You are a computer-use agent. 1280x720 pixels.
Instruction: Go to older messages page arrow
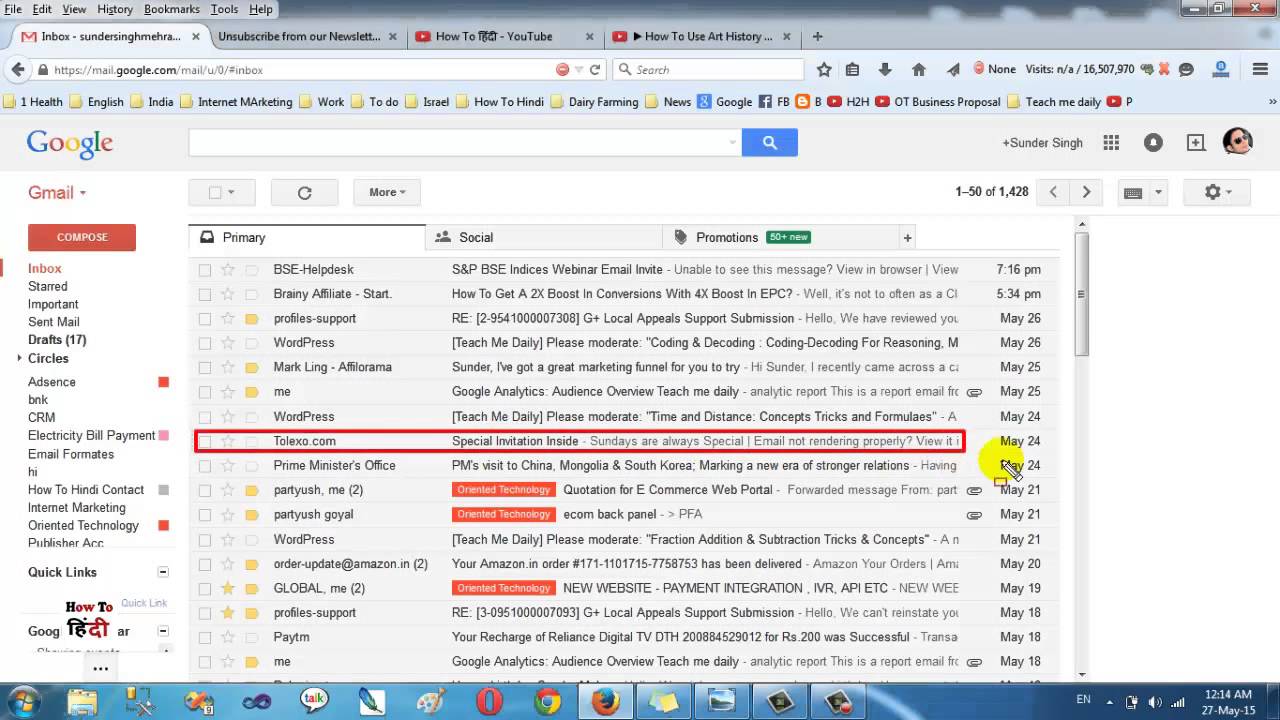[1086, 192]
